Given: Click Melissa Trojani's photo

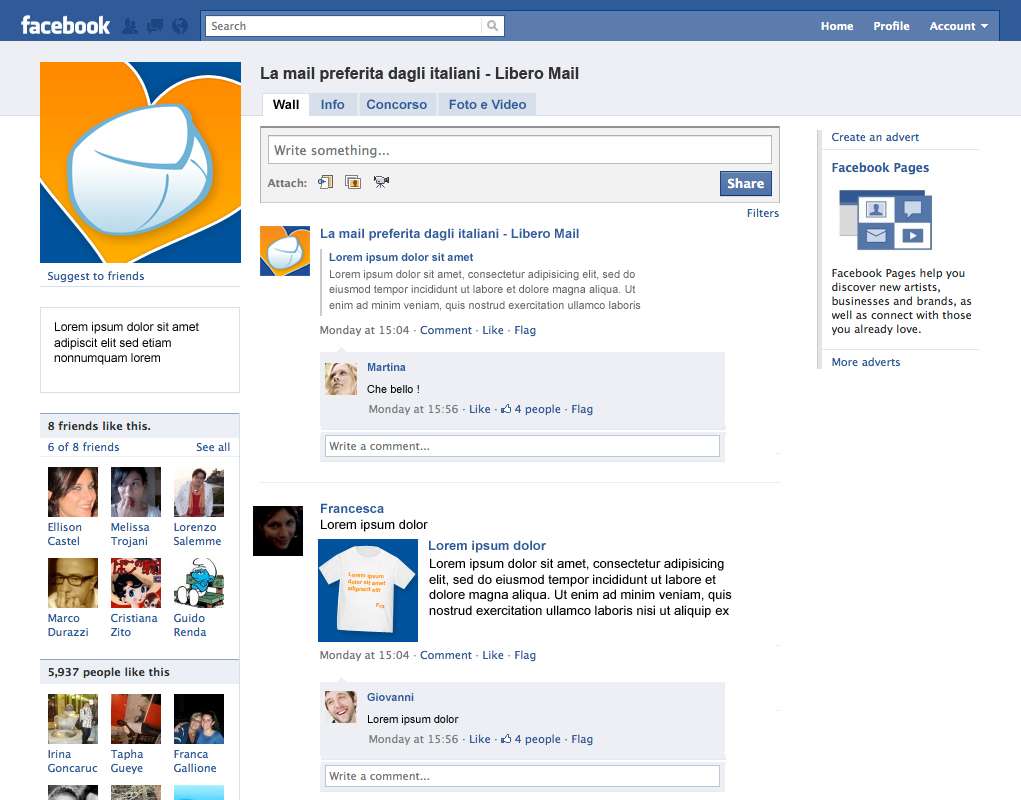Looking at the screenshot, I should (x=135, y=492).
